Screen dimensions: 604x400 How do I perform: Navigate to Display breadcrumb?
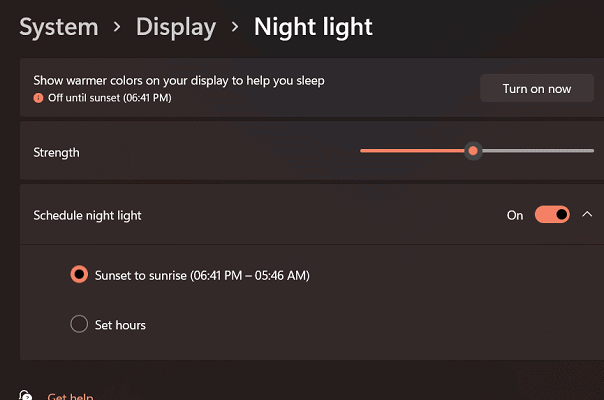(176, 27)
